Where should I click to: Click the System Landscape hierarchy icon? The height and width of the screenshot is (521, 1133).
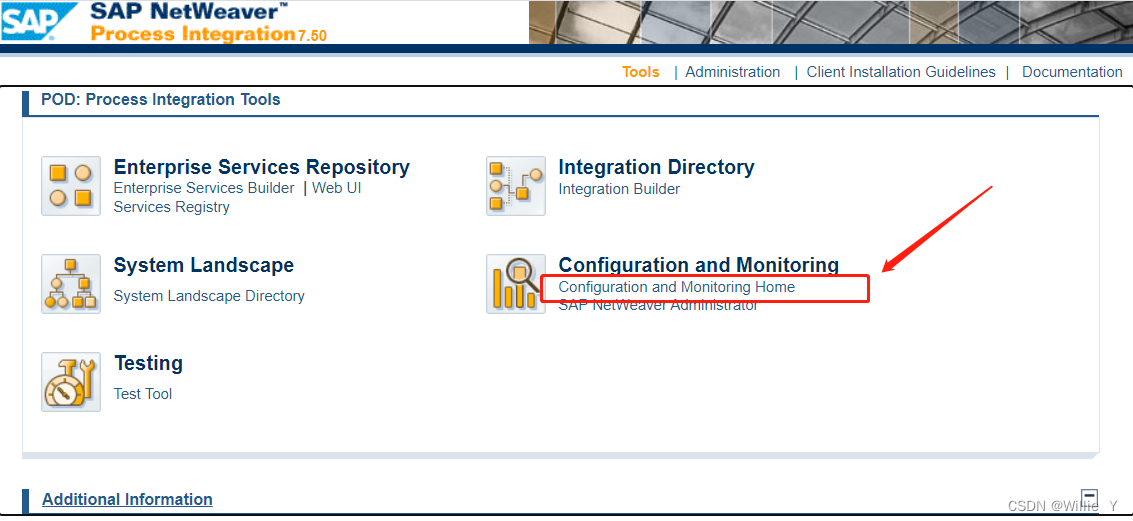pos(71,284)
